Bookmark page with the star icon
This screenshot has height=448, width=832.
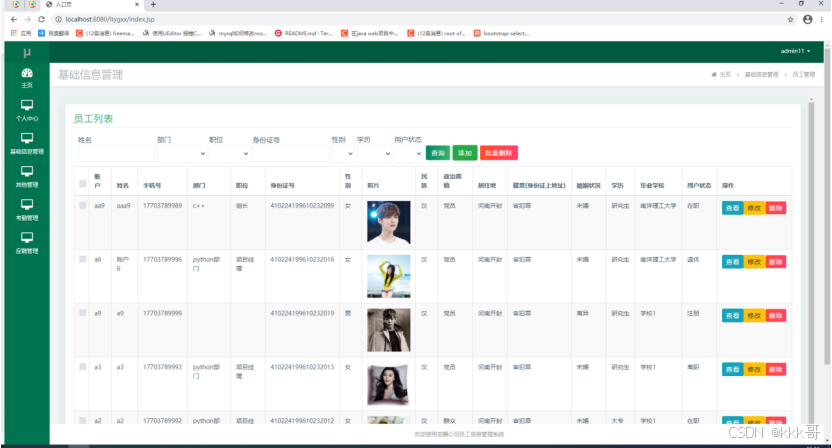click(791, 19)
